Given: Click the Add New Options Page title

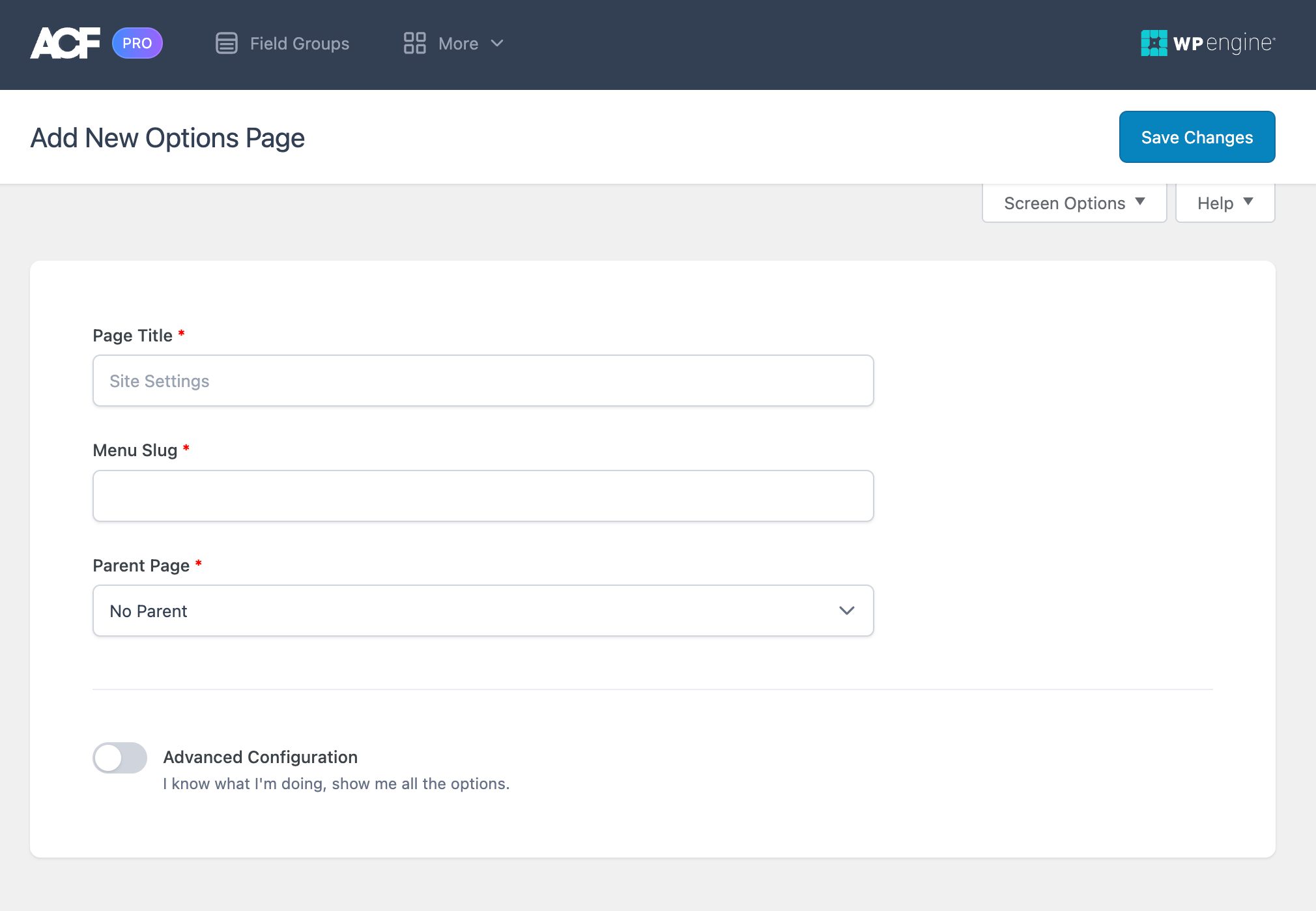Looking at the screenshot, I should (168, 137).
